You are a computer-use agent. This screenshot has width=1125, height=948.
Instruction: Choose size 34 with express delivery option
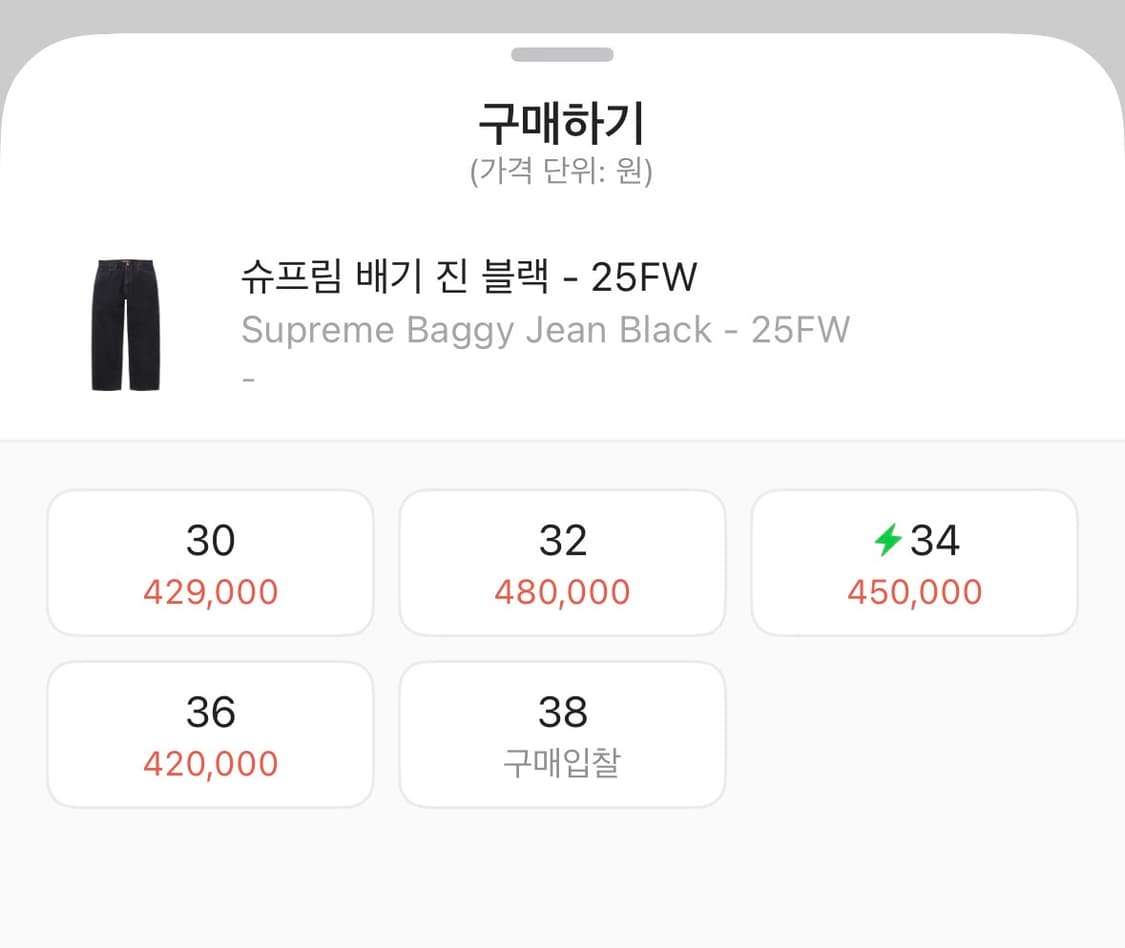[915, 562]
